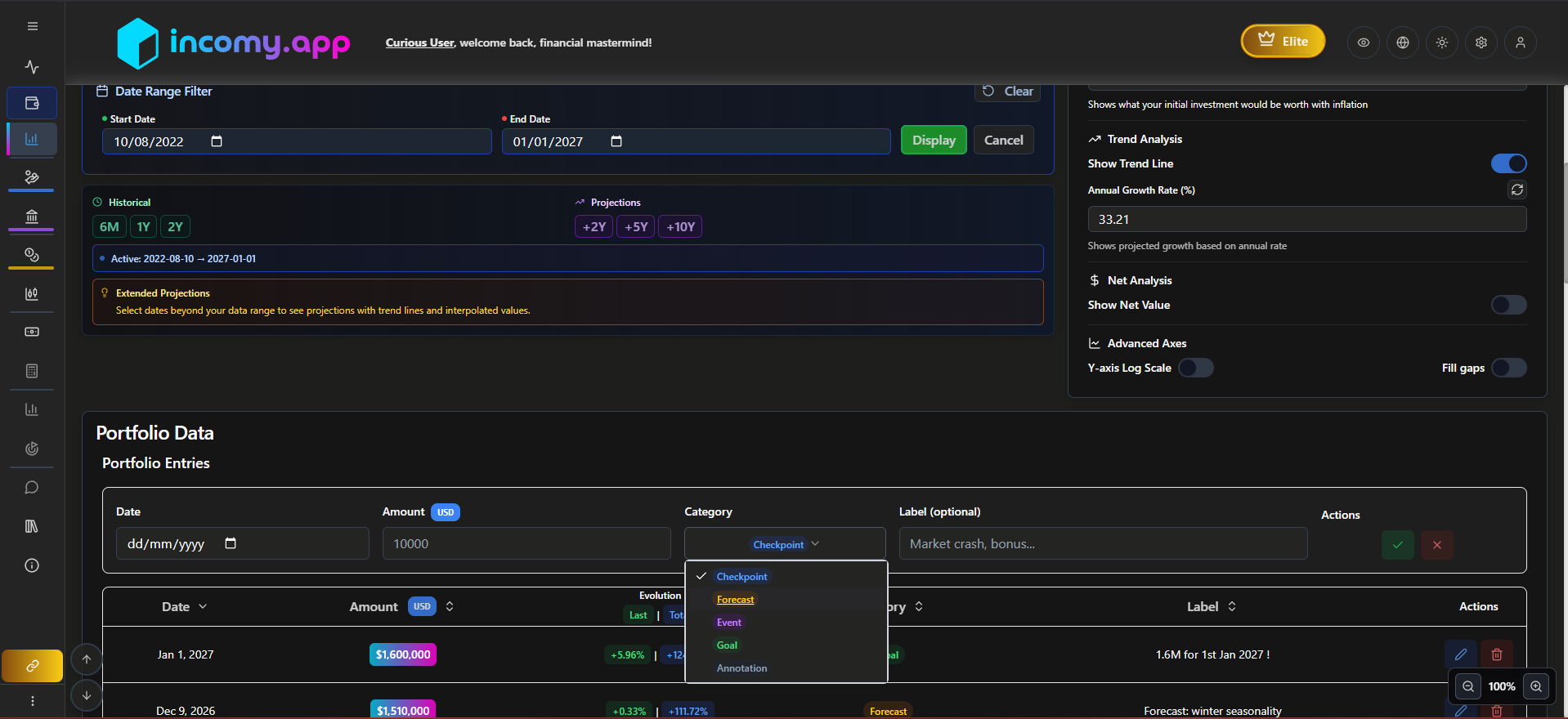This screenshot has height=719, width=1568.
Task: Select the +10Y projection range
Action: pos(680,226)
